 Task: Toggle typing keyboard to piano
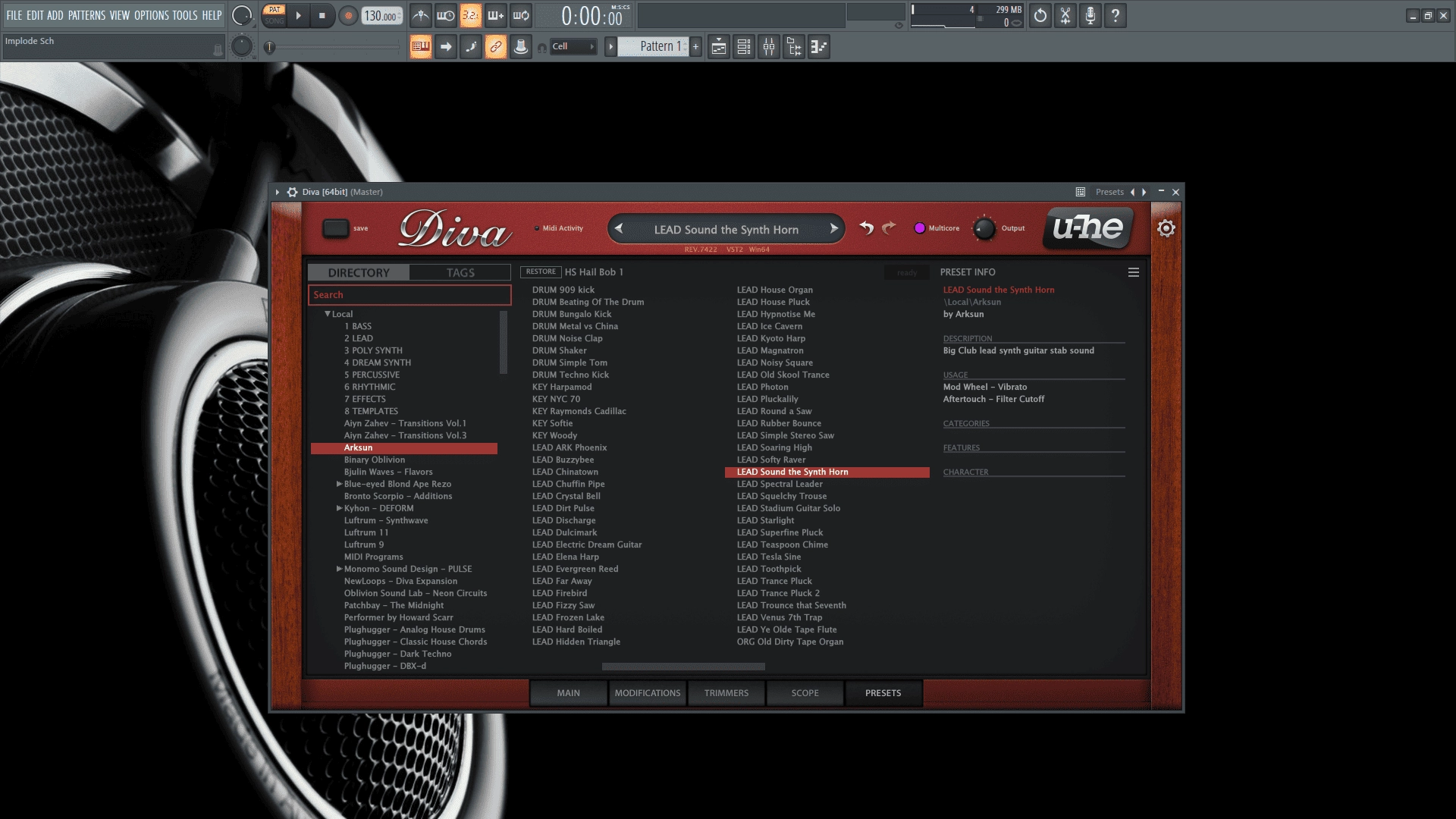tap(421, 47)
